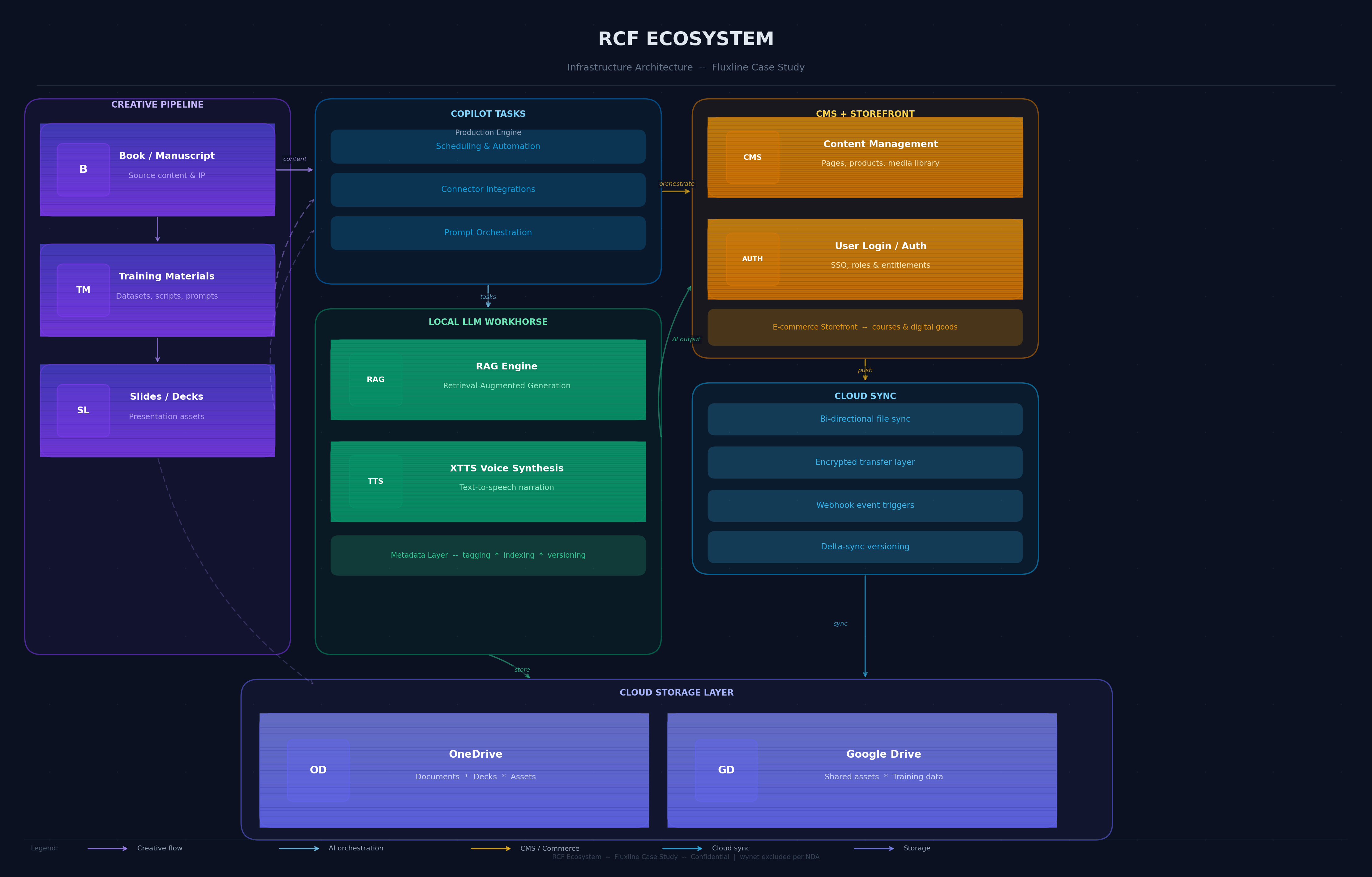Click the Google Drive title text

884,755
